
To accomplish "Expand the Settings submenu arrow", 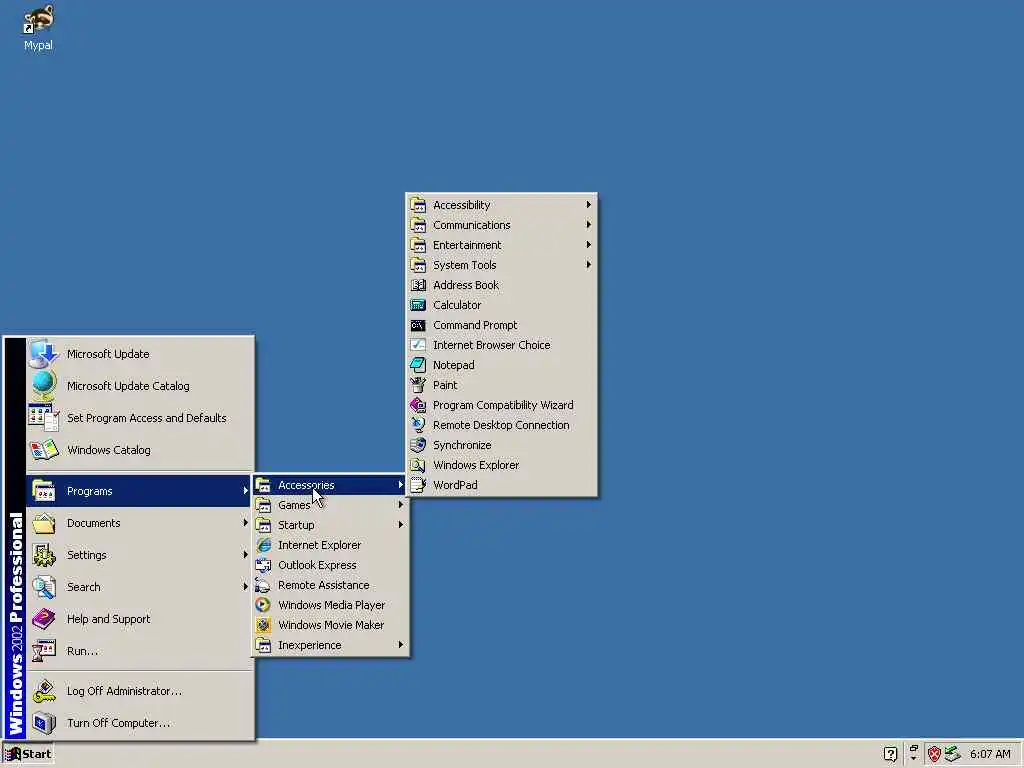I will click(x=246, y=555).
